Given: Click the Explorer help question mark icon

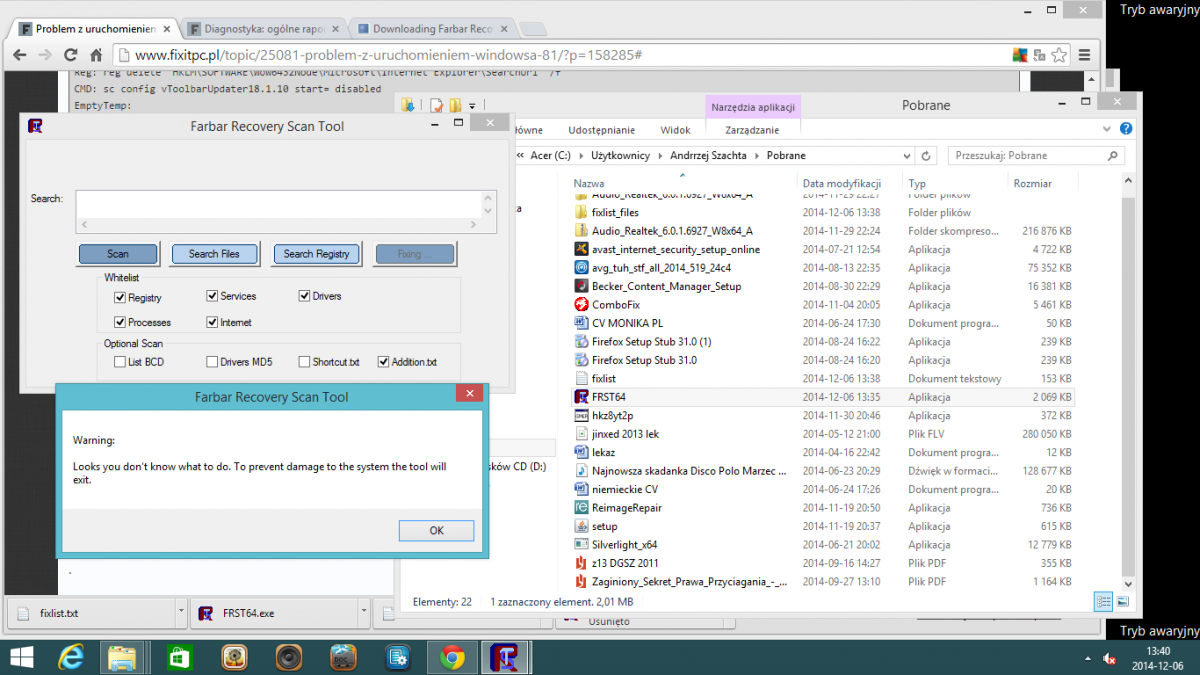Looking at the screenshot, I should [x=1126, y=129].
